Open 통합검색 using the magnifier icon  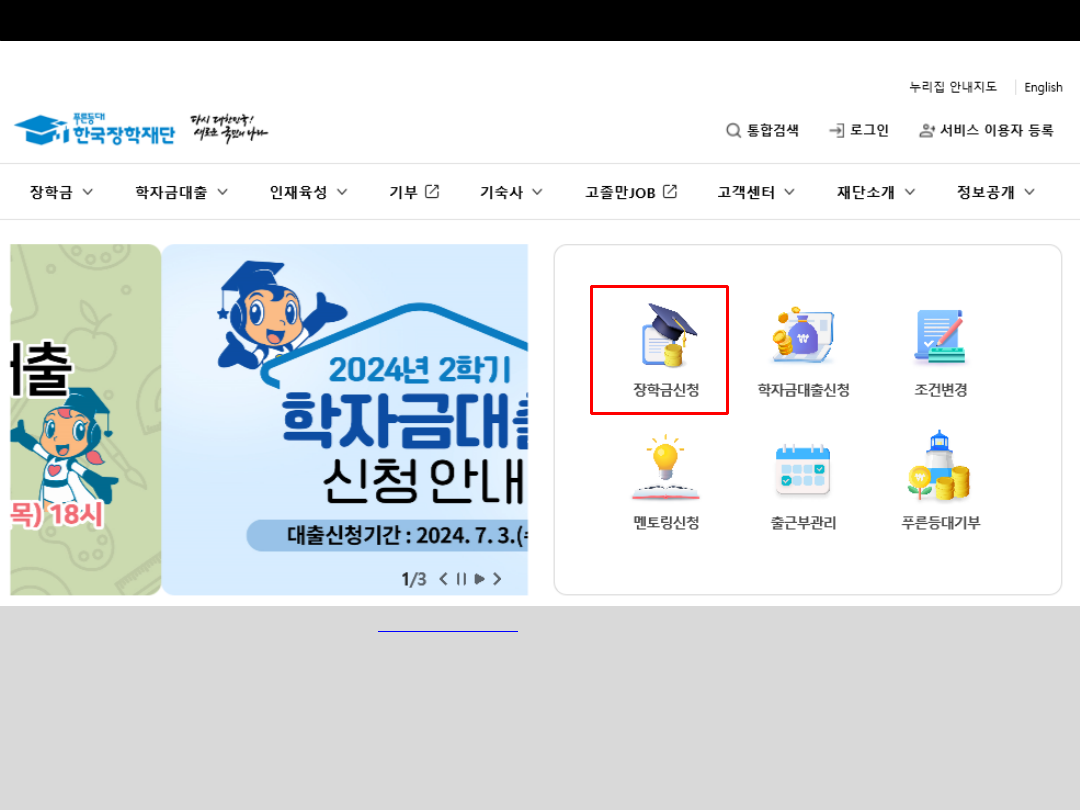pos(762,130)
